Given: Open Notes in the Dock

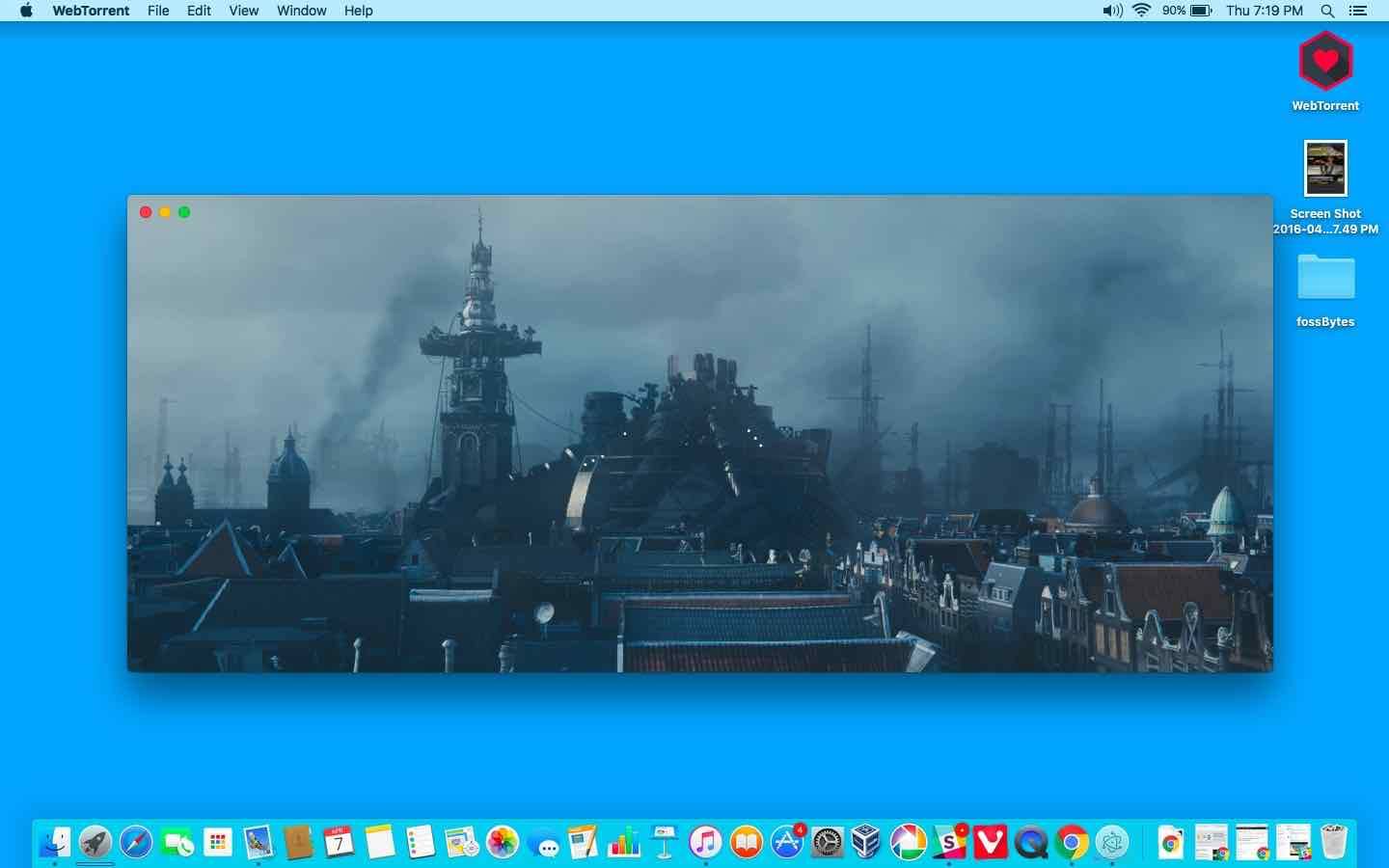Looking at the screenshot, I should coord(380,842).
